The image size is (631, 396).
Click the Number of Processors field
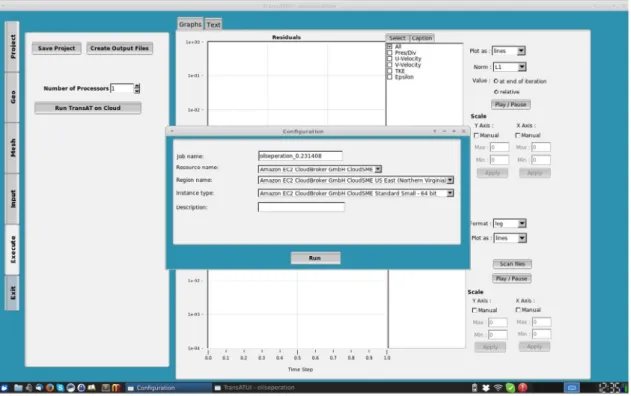point(122,88)
